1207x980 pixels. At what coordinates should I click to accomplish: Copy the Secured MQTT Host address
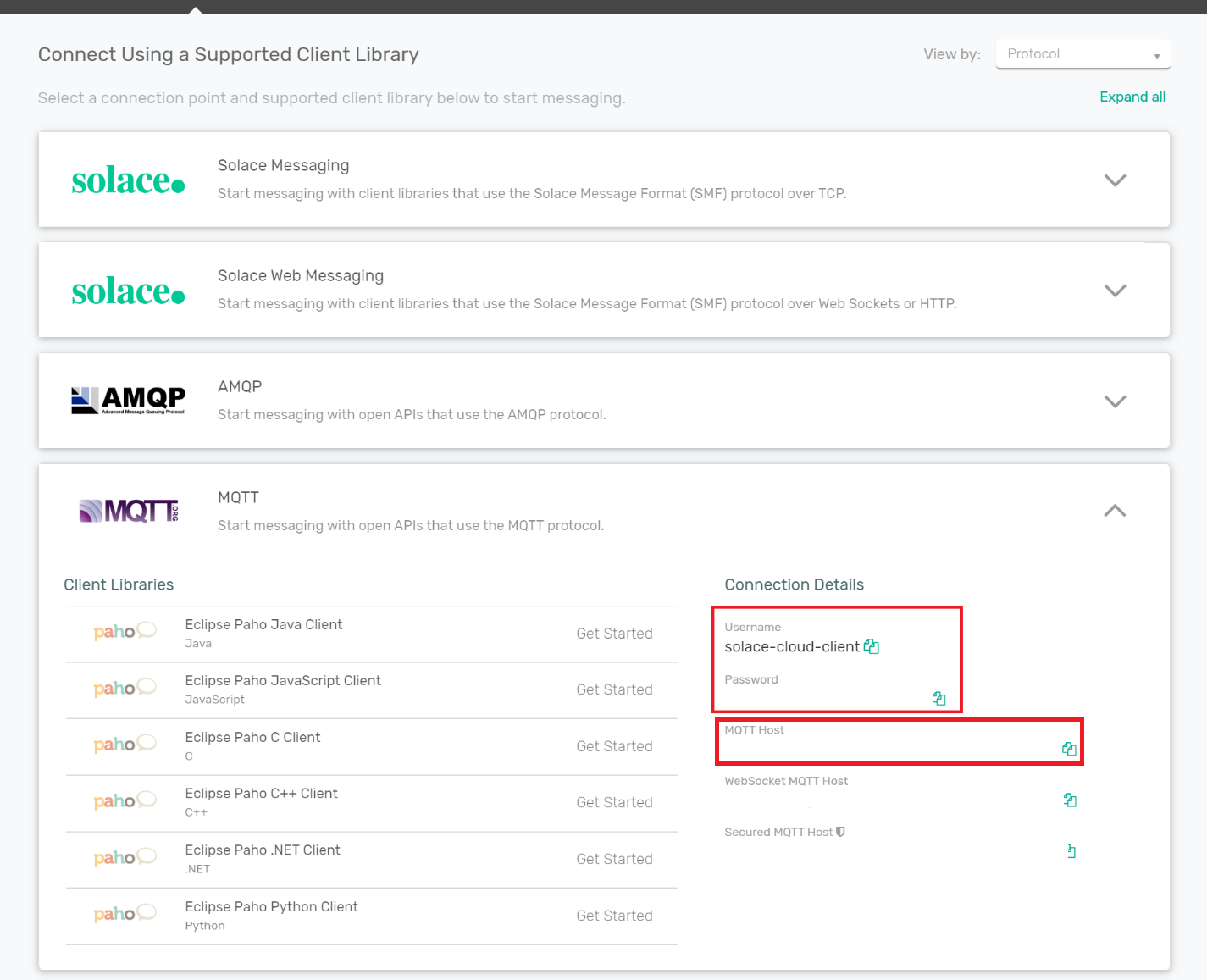click(x=1071, y=851)
